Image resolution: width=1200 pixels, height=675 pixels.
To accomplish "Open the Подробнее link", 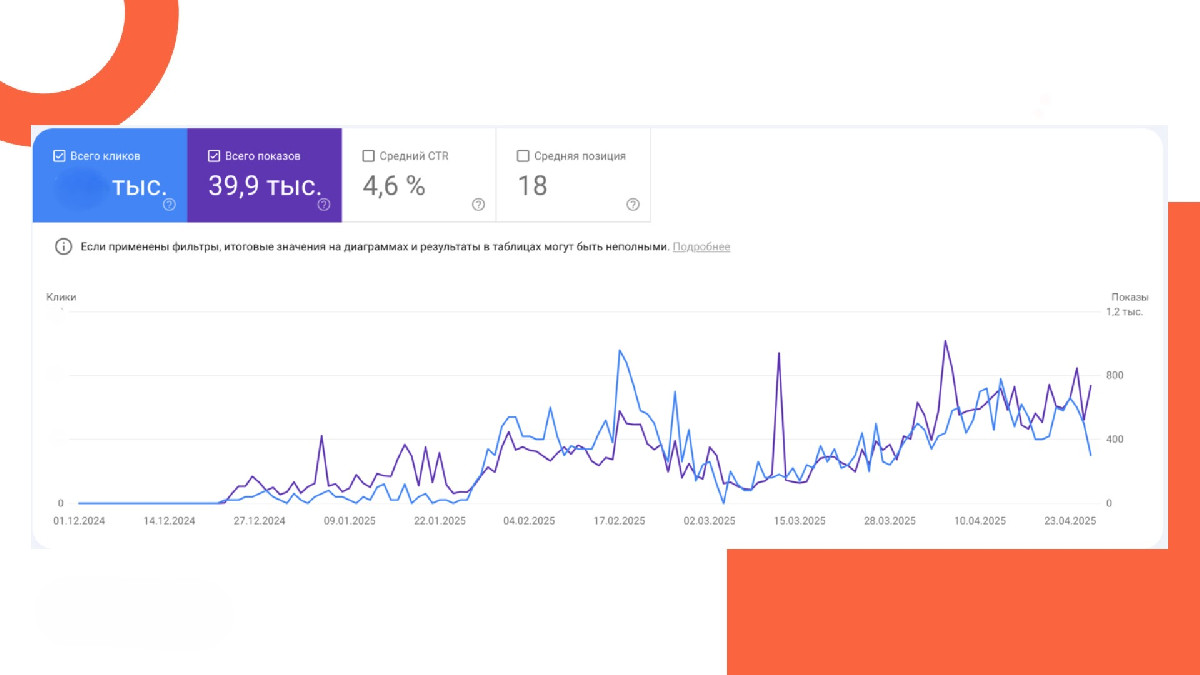I will click(701, 247).
